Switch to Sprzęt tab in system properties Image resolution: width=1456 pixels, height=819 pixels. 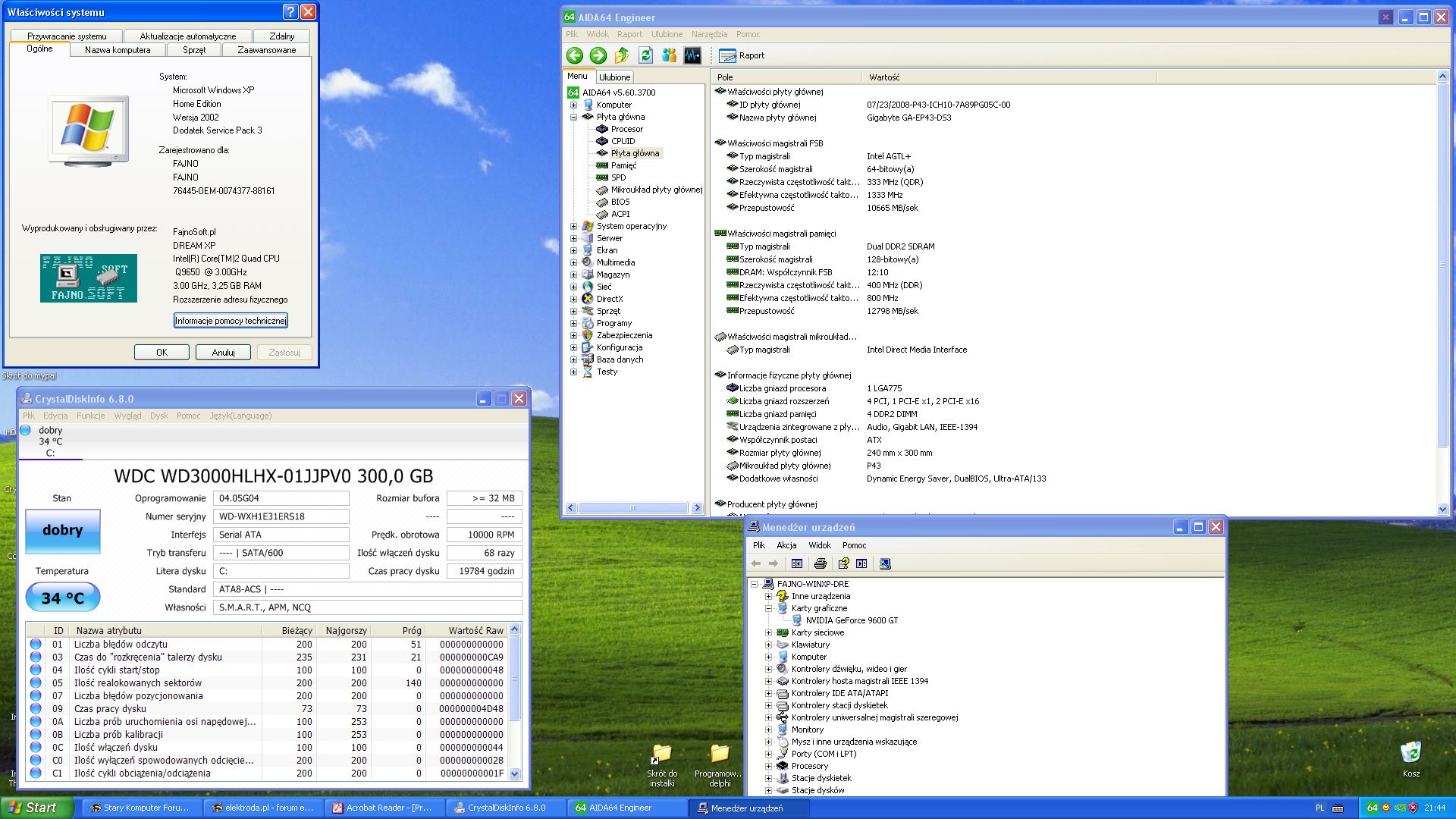tap(194, 50)
